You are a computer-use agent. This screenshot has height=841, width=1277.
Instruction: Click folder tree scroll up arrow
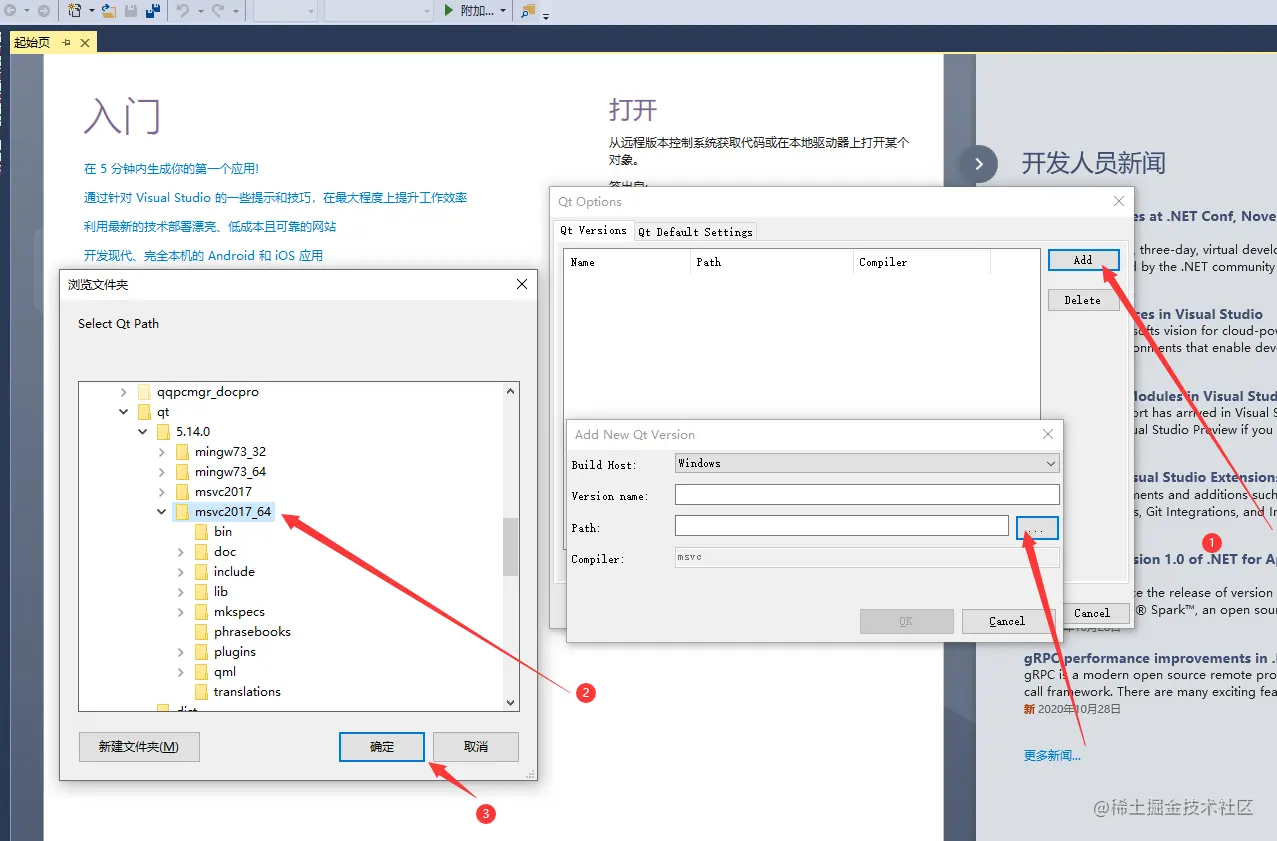click(x=510, y=392)
